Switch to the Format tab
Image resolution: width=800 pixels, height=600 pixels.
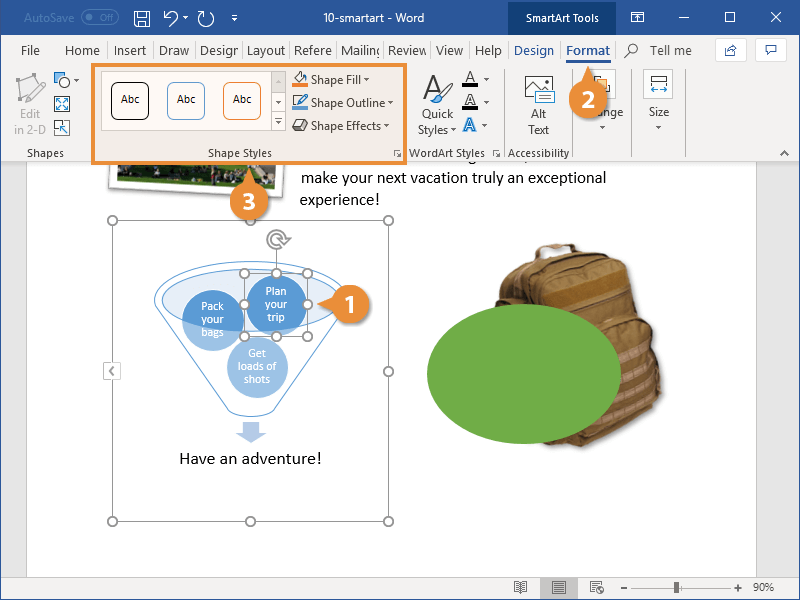[588, 50]
